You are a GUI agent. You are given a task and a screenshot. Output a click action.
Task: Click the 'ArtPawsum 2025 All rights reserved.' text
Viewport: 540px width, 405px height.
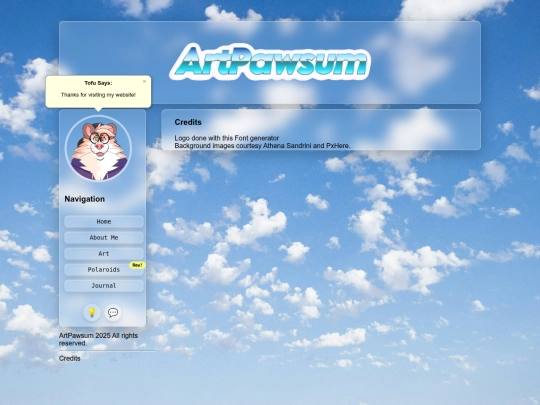coord(98,339)
